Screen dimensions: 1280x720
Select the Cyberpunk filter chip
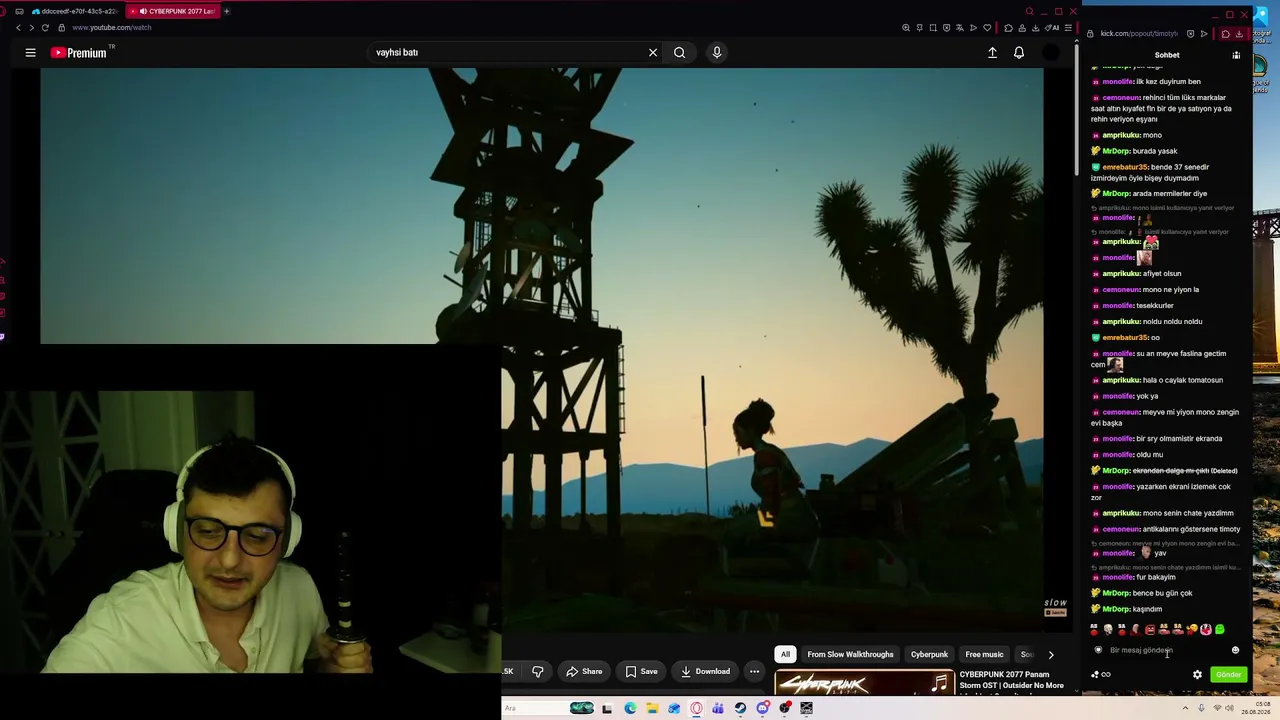(x=929, y=655)
